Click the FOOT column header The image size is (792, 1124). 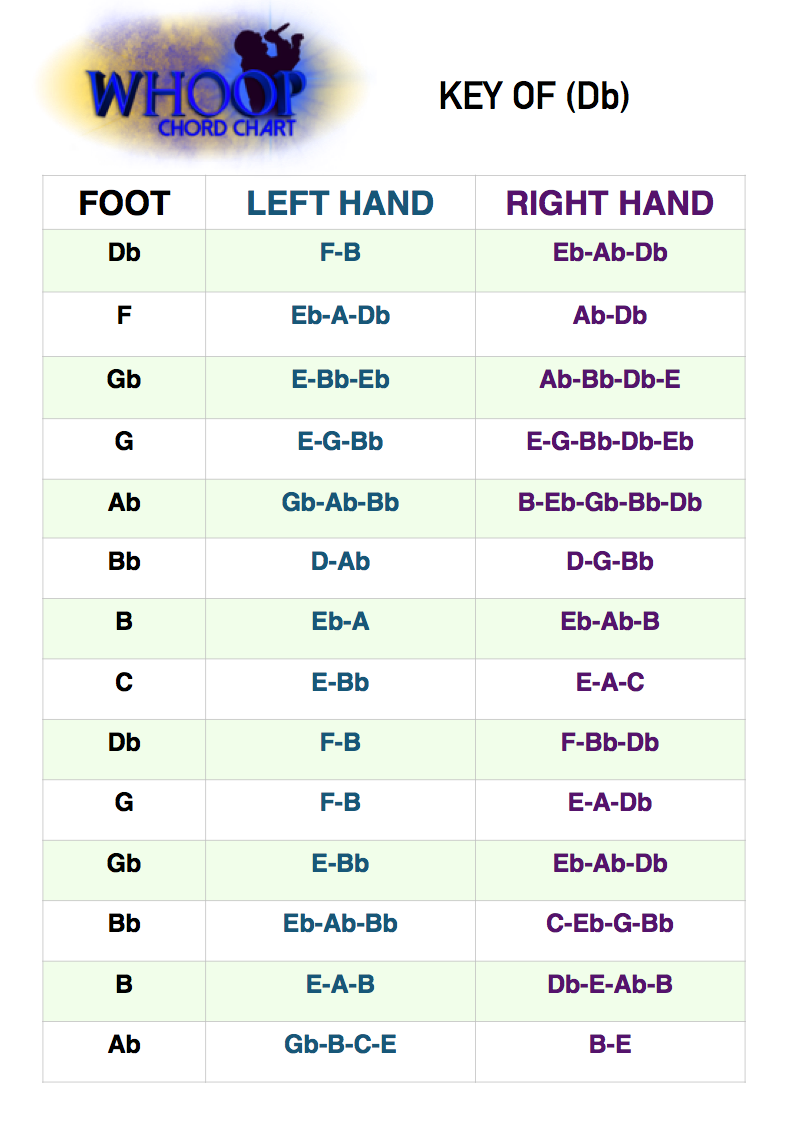click(124, 203)
